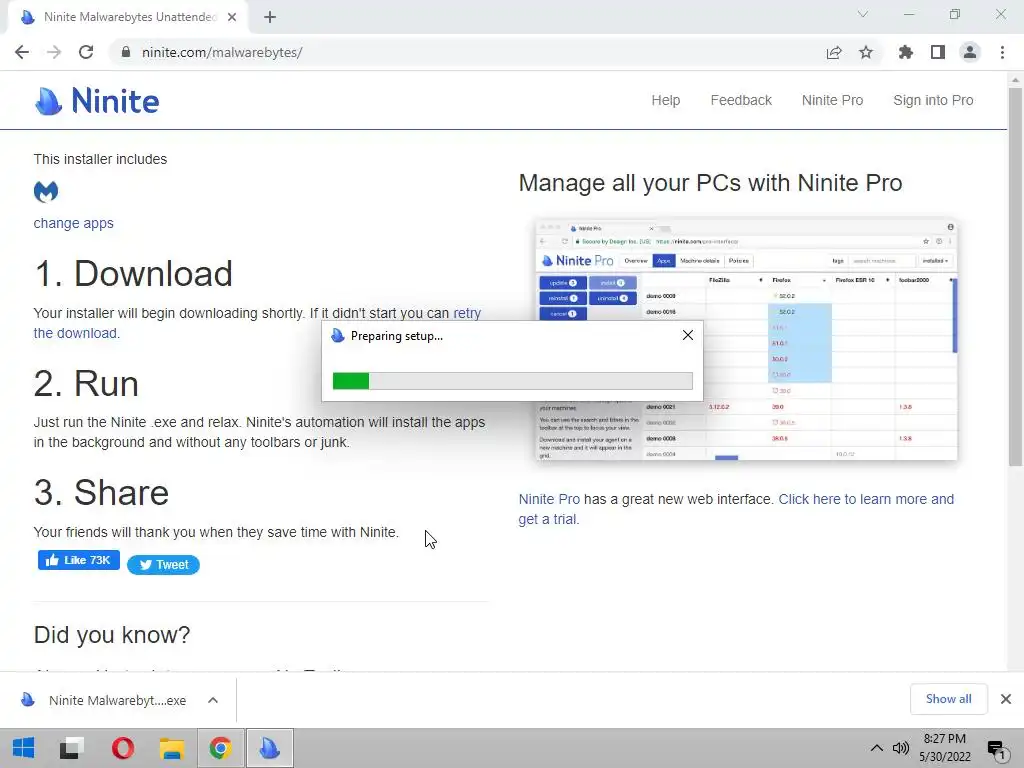This screenshot has width=1024, height=768.
Task: Click the Malwarebytes app icon
Action: [46, 191]
